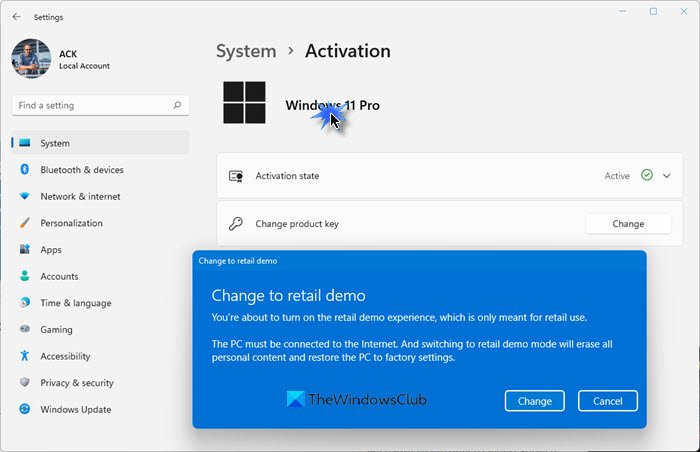Close the Settings window
Screen dimensions: 700x452
[683, 12]
